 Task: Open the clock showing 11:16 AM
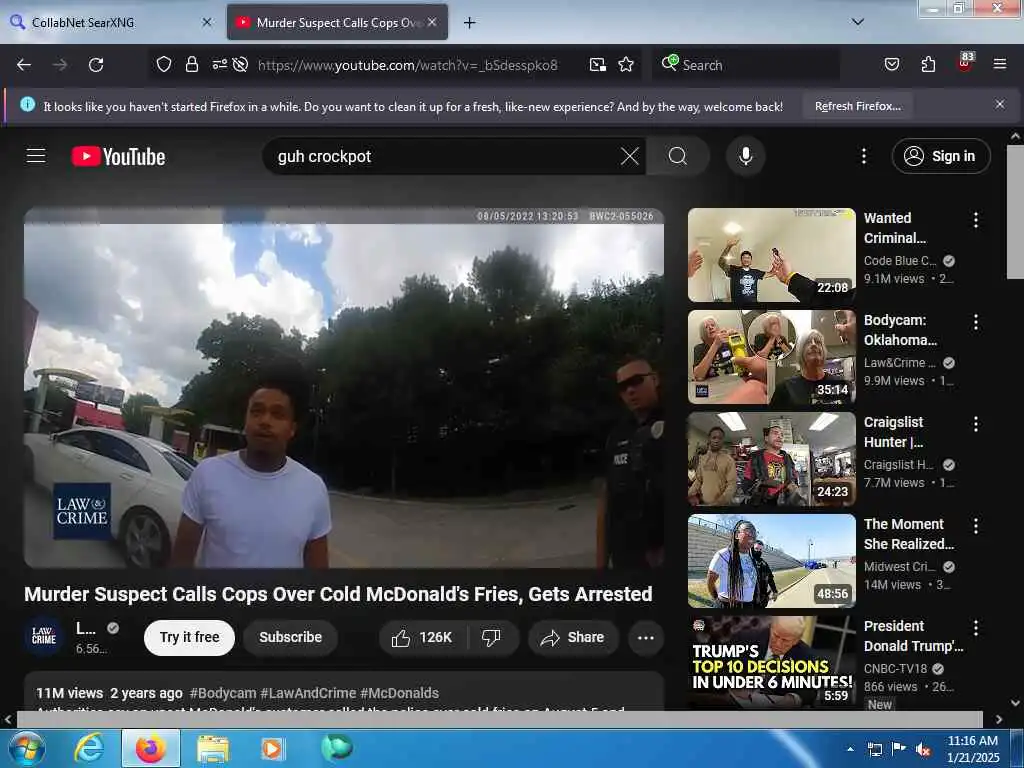973,749
